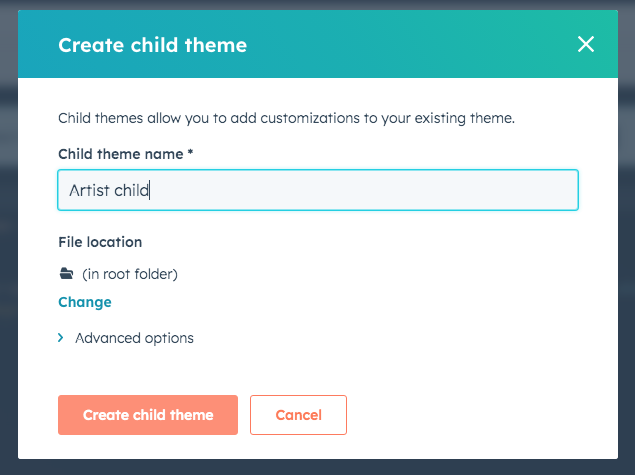Click the Advanced options label
The image size is (635, 475).
pos(134,338)
